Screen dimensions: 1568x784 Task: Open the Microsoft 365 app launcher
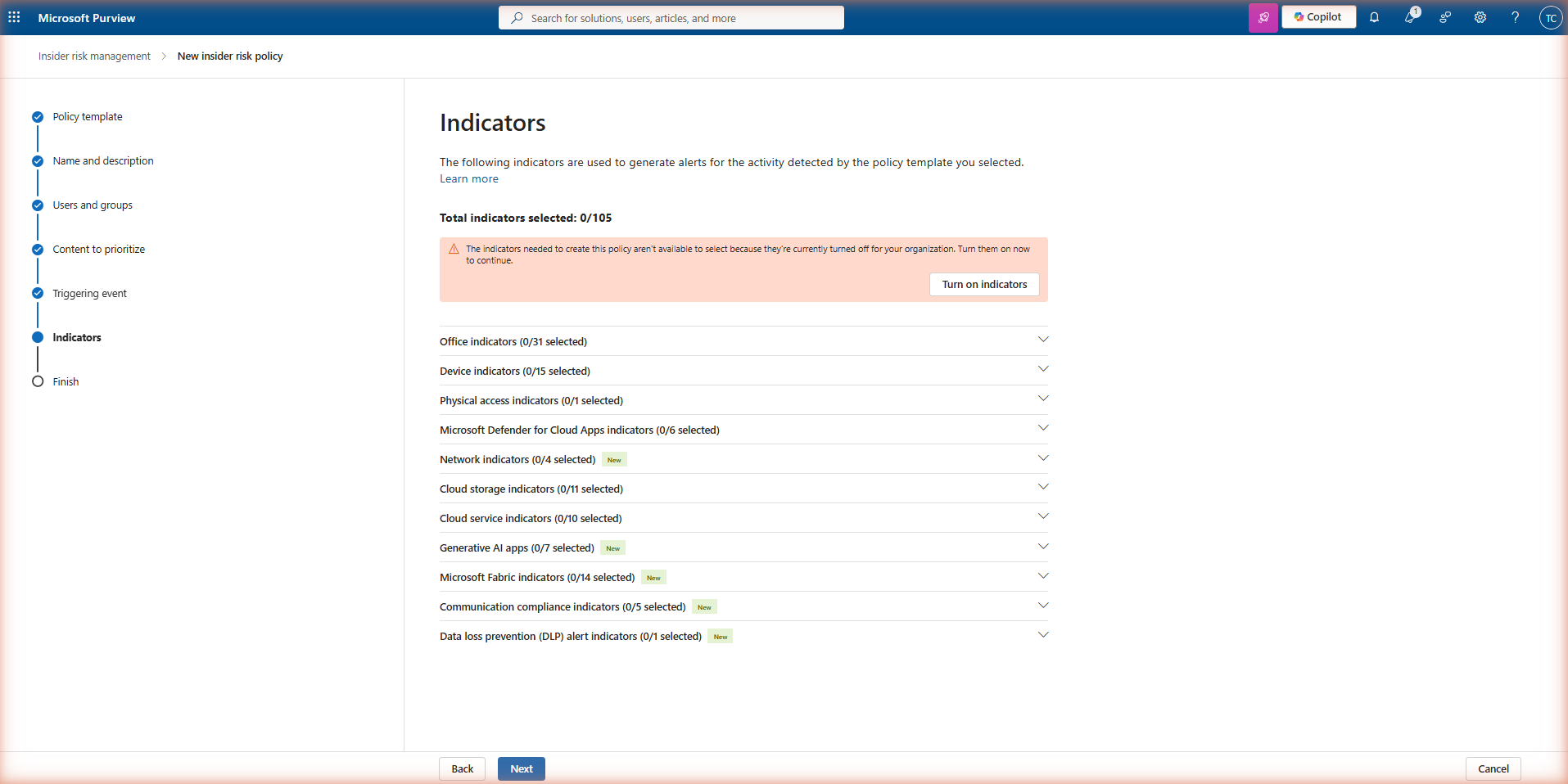[15, 17]
